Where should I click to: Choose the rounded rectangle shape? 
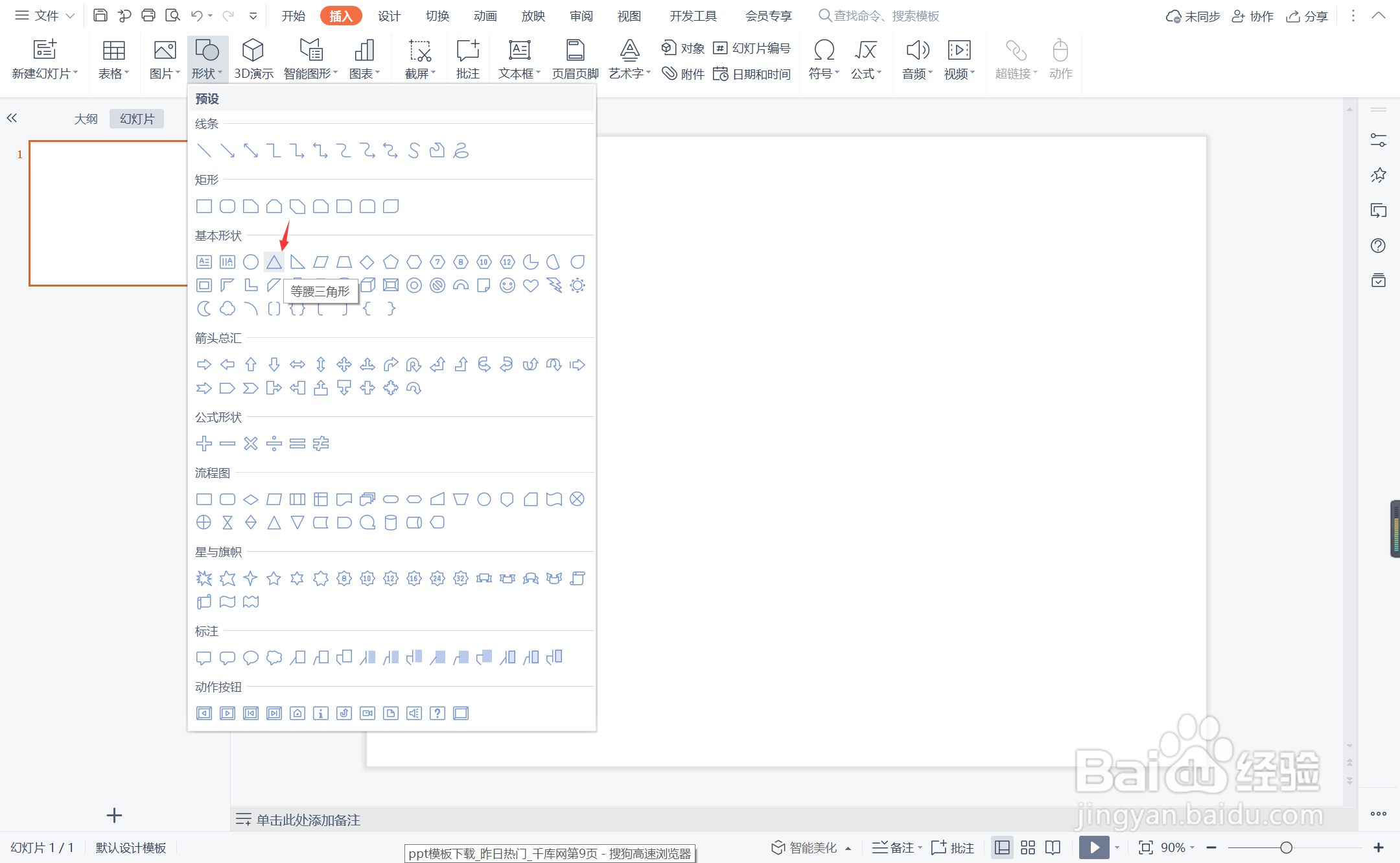pos(227,206)
